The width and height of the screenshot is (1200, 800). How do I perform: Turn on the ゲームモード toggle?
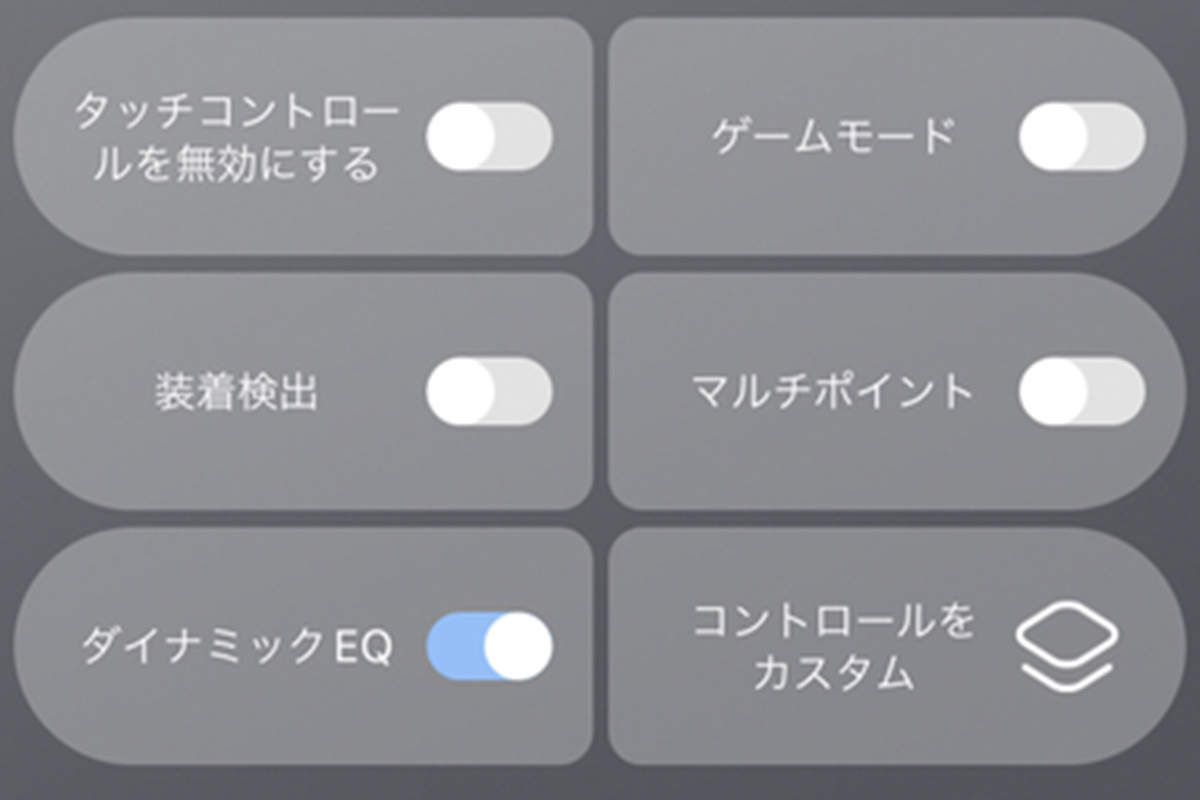click(1082, 136)
